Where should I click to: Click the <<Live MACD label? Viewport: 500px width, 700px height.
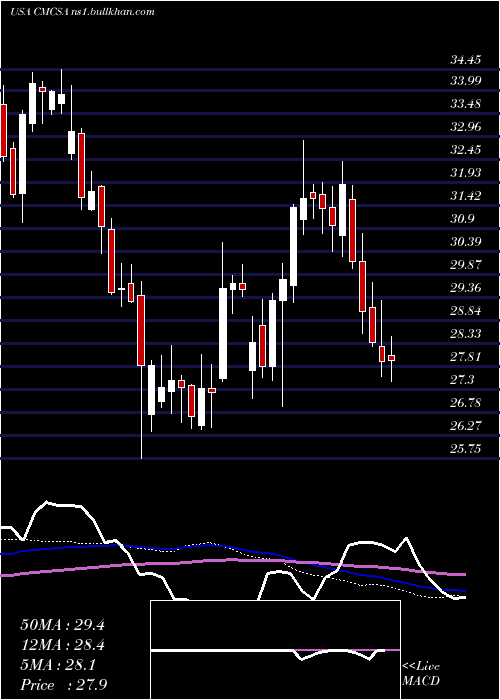click(421, 674)
